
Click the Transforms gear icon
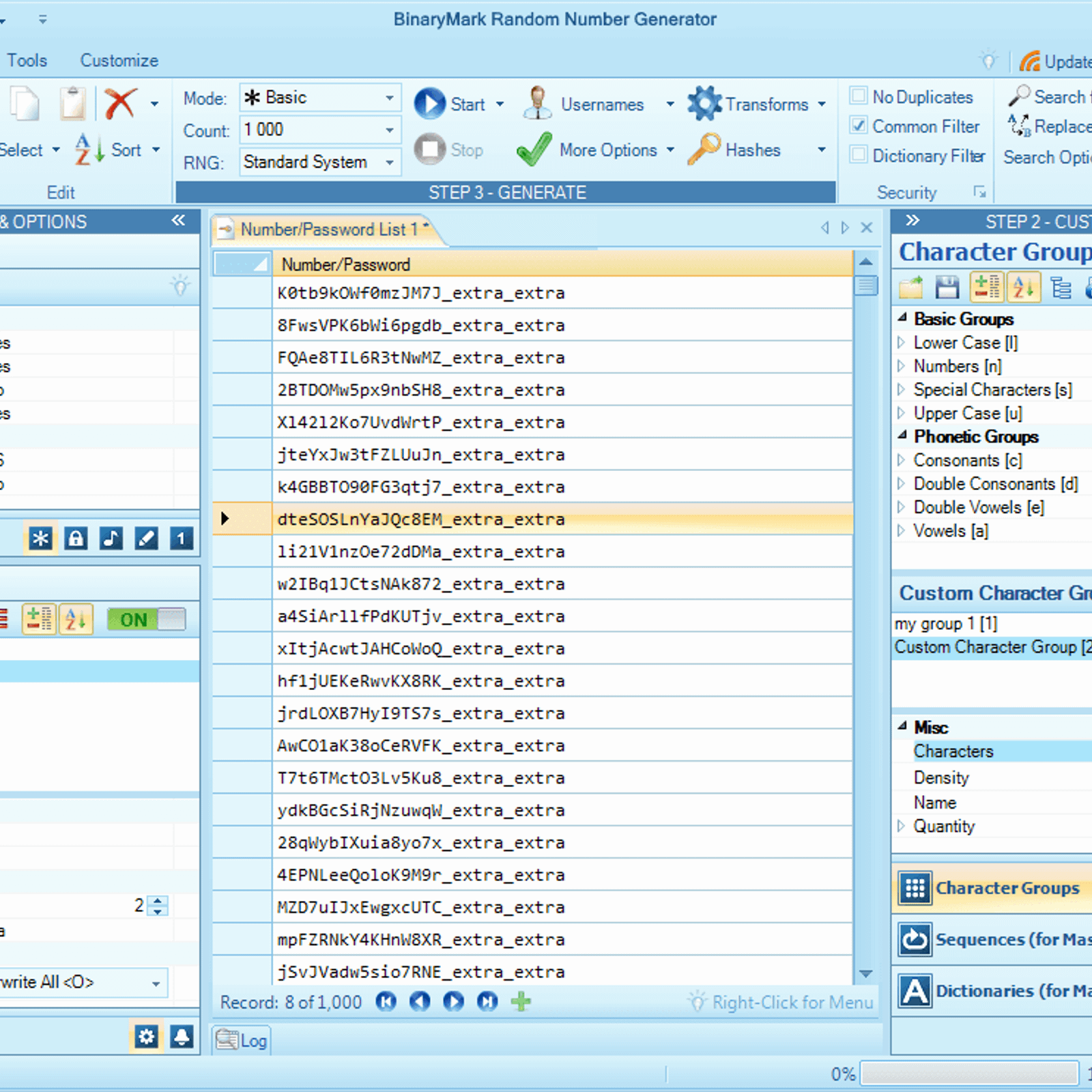(704, 104)
